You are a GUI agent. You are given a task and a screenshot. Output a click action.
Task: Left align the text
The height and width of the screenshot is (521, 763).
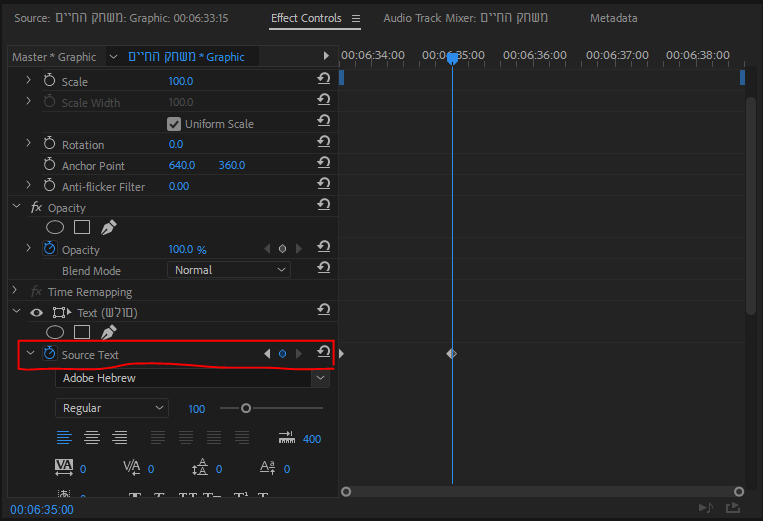[64, 438]
